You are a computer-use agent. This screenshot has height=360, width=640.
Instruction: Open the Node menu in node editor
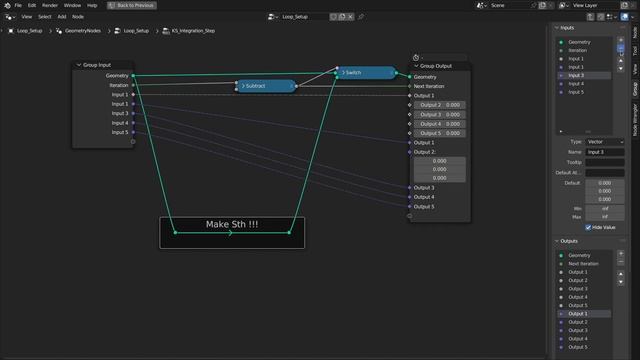78,17
